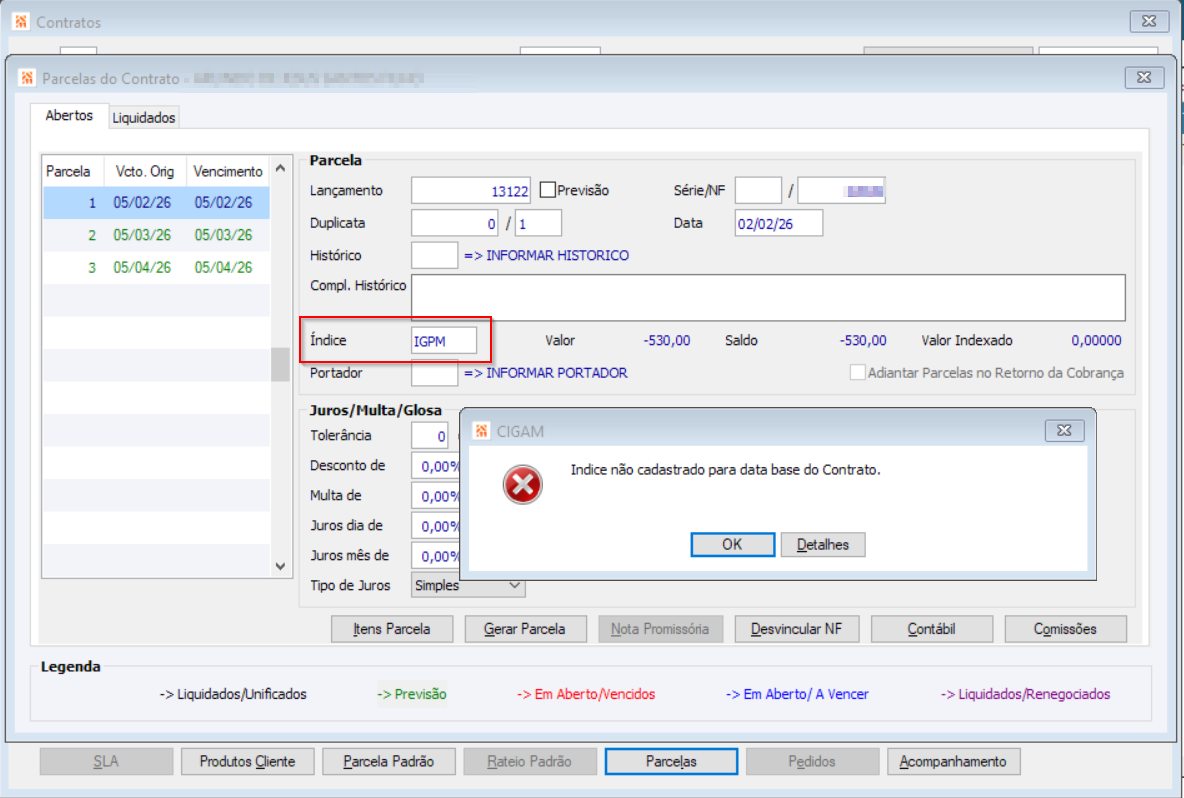Click the Índice field containing IGPM
The height and width of the screenshot is (798, 1184).
[x=444, y=340]
